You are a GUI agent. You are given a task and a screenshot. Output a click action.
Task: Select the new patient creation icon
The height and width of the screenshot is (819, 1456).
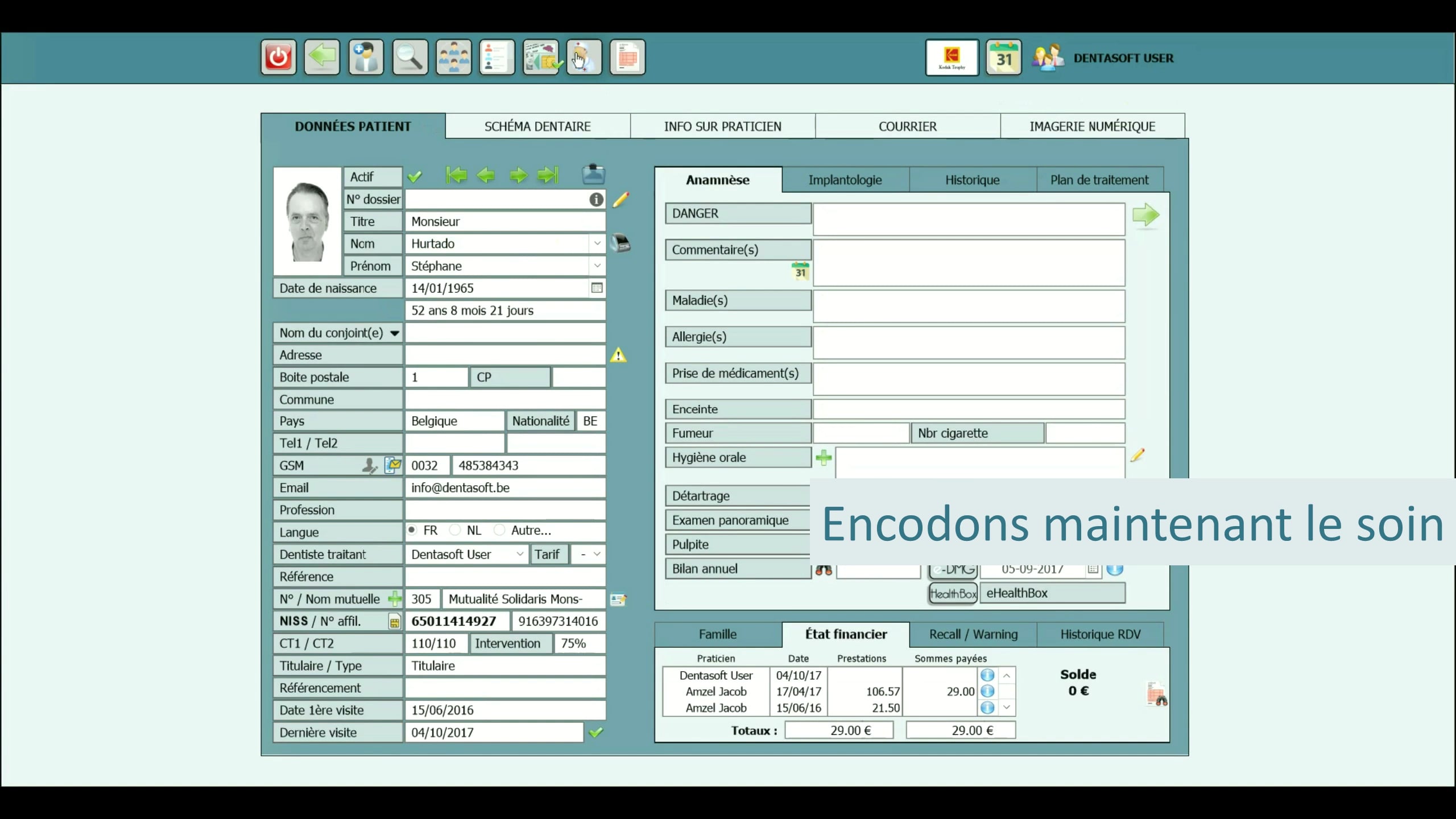click(366, 57)
